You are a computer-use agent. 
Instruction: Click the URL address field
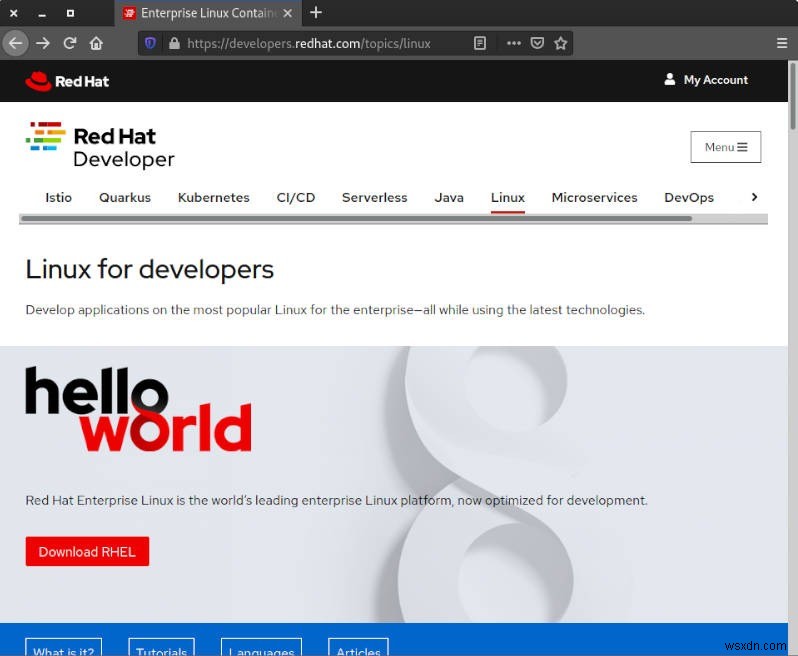point(308,43)
